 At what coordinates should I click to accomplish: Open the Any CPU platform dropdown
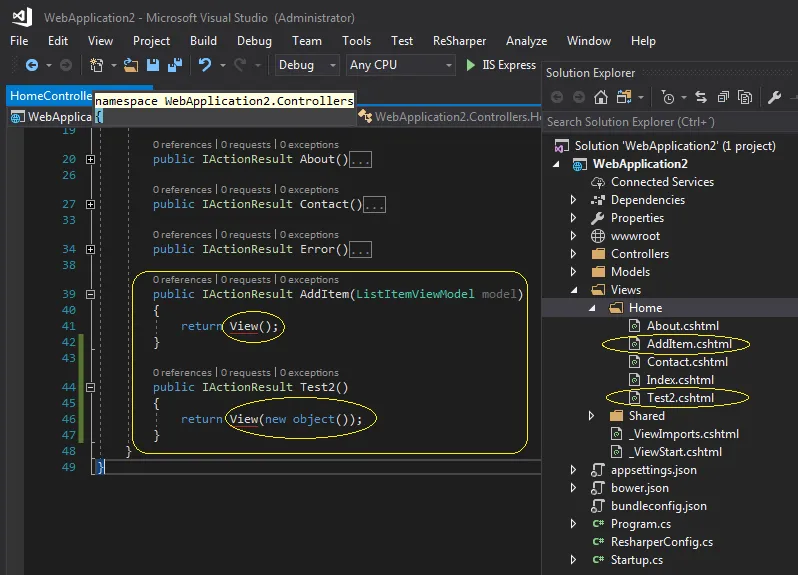(x=400, y=65)
